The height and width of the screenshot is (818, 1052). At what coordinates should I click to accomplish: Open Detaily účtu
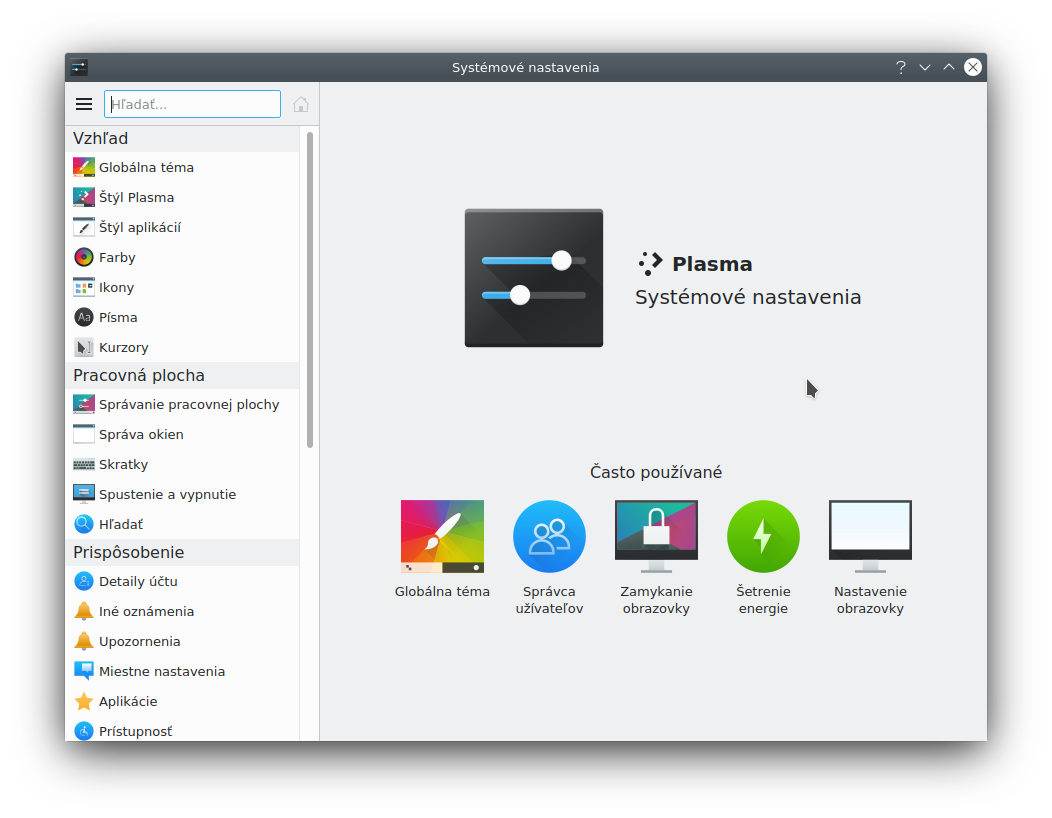pos(182,581)
